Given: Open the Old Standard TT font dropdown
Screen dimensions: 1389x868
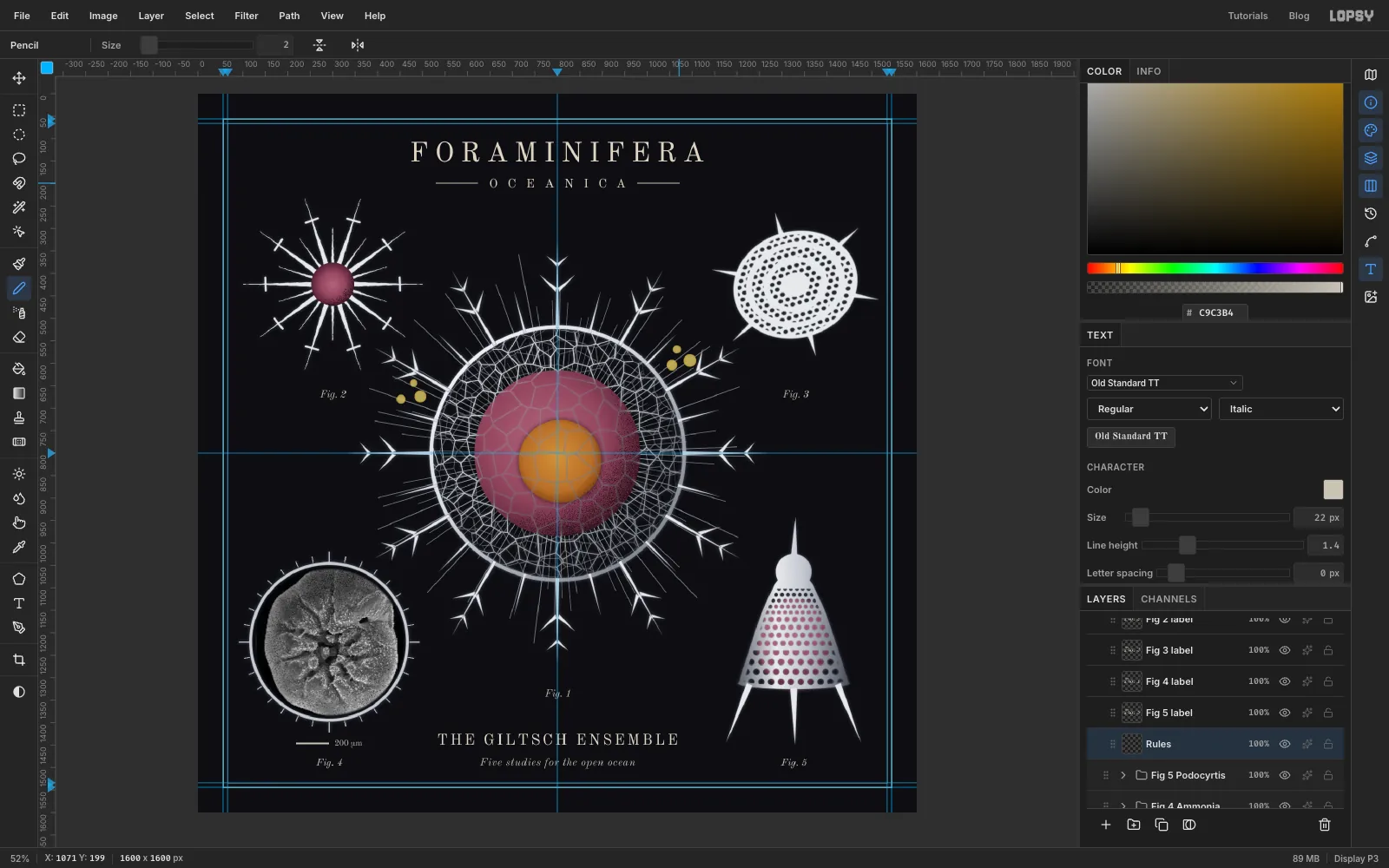Looking at the screenshot, I should click(1164, 383).
